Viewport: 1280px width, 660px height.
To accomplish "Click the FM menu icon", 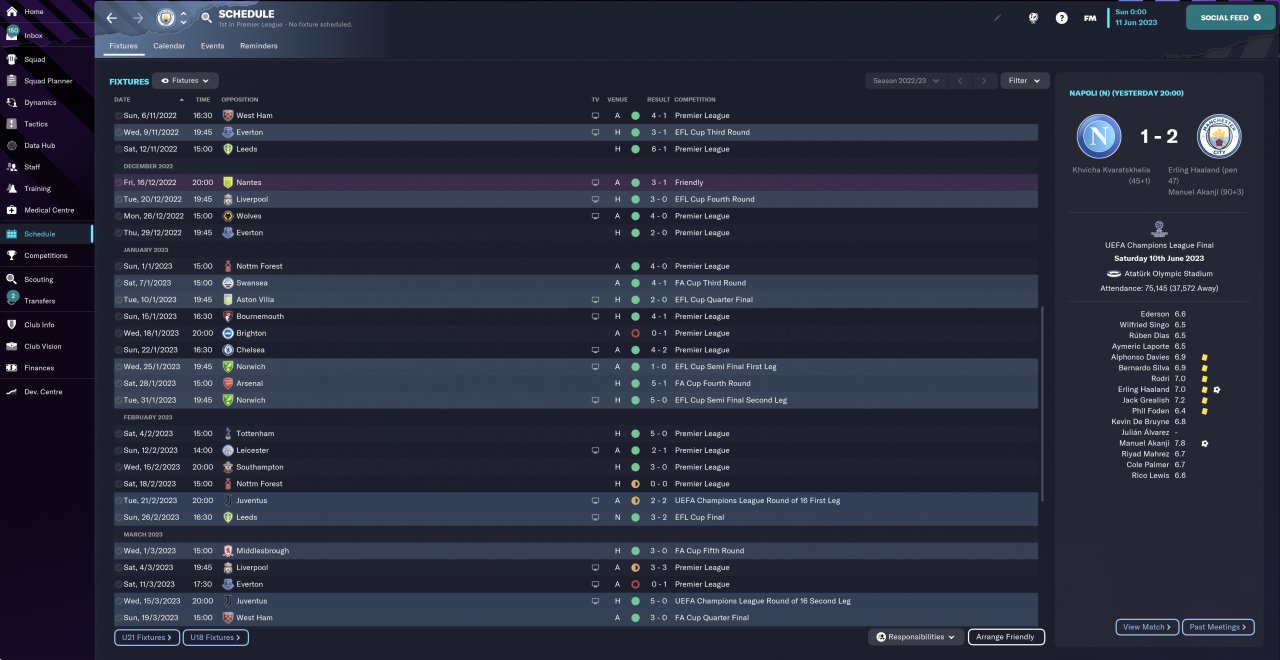I will (x=1090, y=18).
